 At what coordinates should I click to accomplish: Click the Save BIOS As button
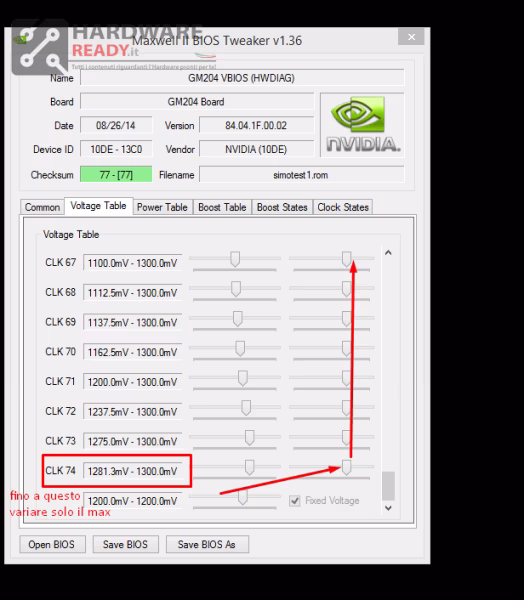pyautogui.click(x=207, y=544)
